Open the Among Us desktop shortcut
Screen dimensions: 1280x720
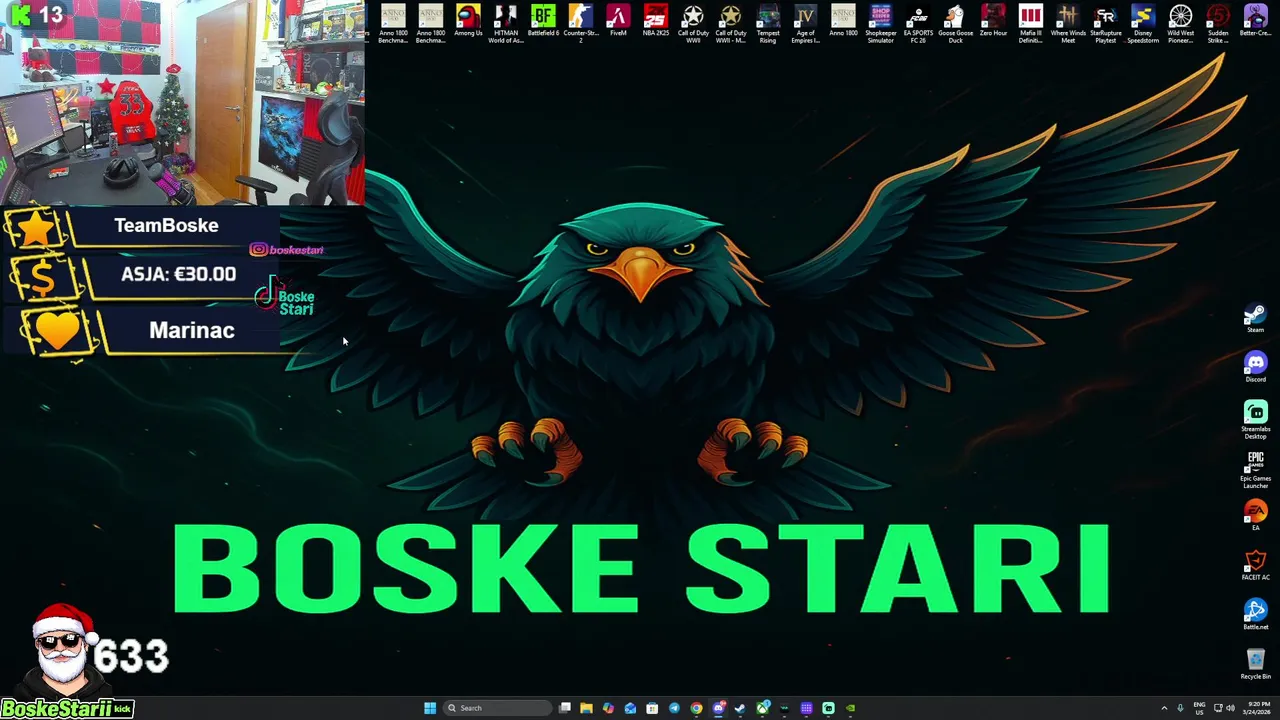[x=468, y=22]
